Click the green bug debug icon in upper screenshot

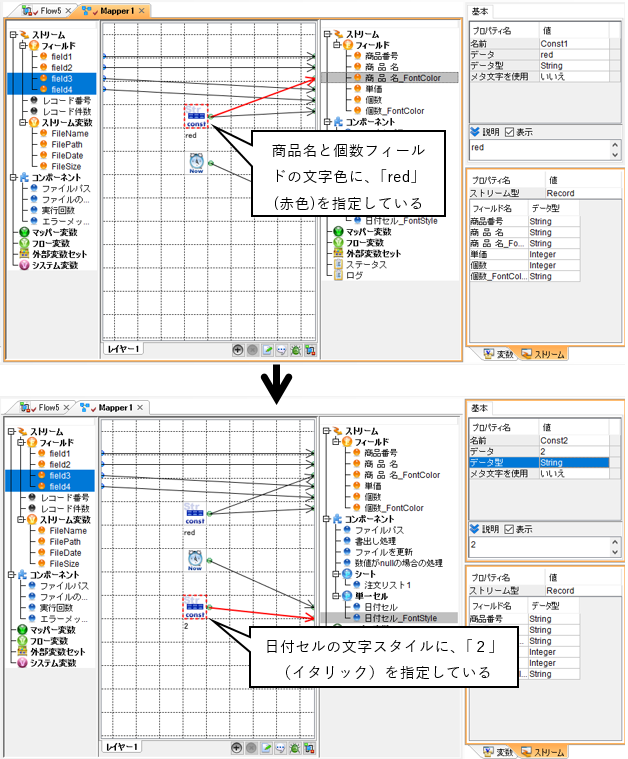point(295,349)
